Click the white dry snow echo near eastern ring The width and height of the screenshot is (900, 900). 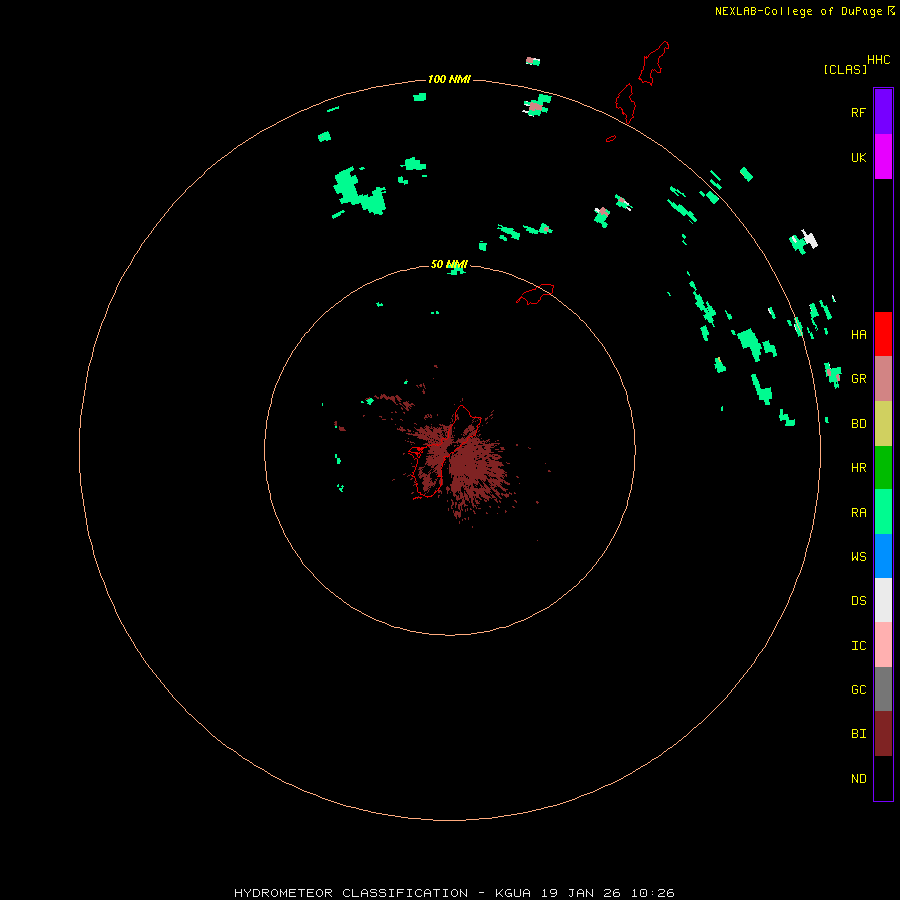pos(810,238)
